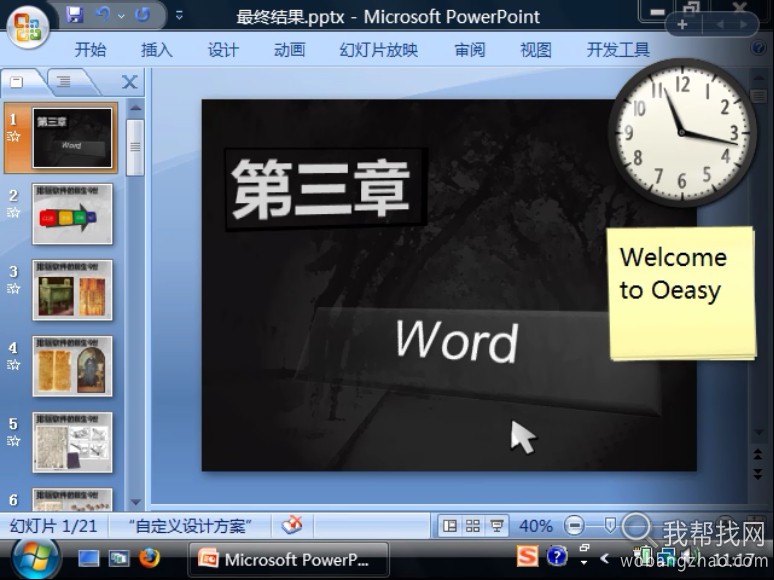
Task: Go to next slide double-arrow button
Action: tap(758, 474)
